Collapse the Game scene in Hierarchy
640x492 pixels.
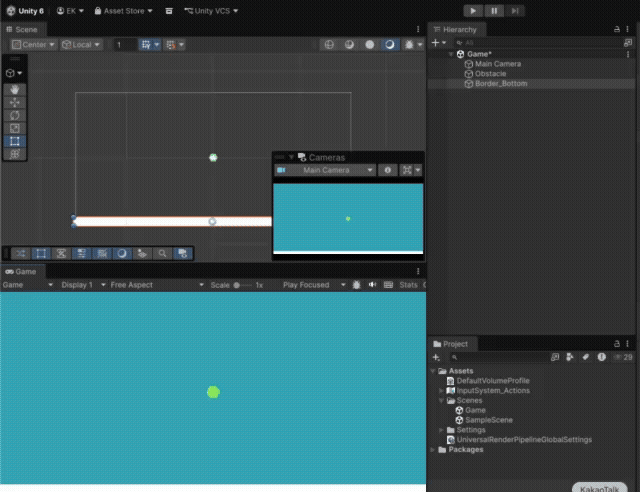(x=451, y=54)
